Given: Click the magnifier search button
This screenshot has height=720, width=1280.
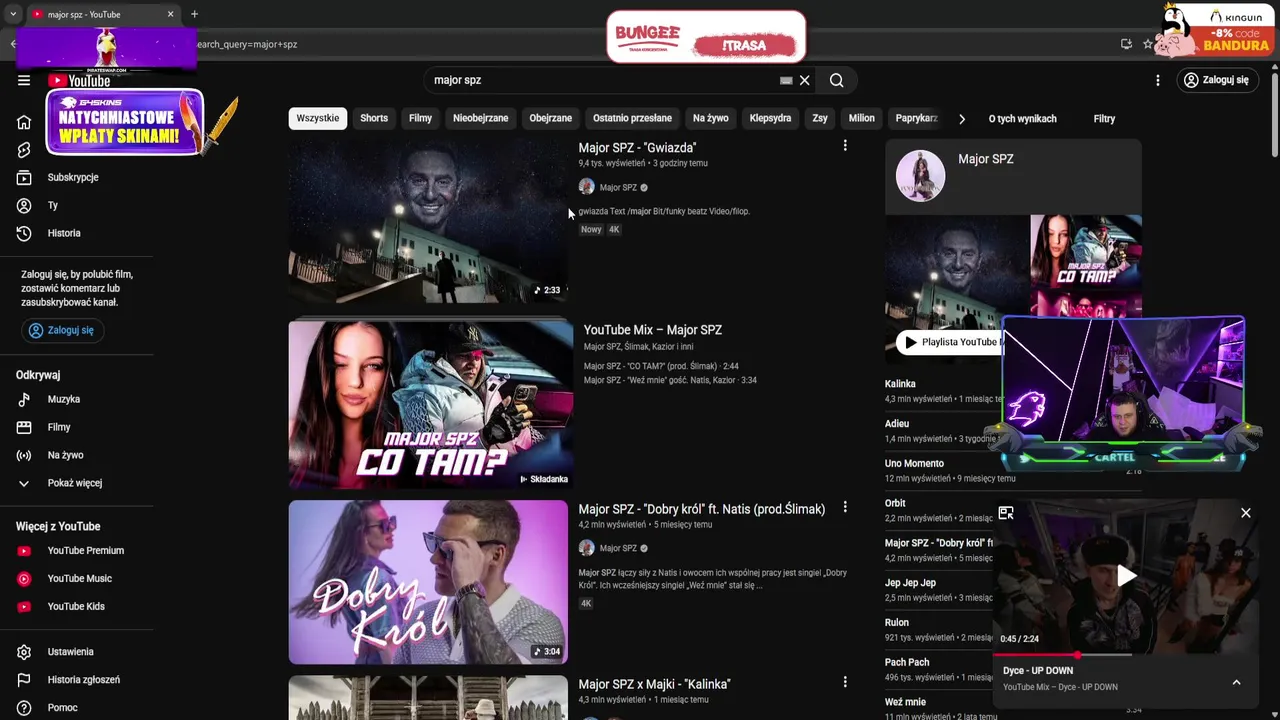Looking at the screenshot, I should pyautogui.click(x=837, y=80).
